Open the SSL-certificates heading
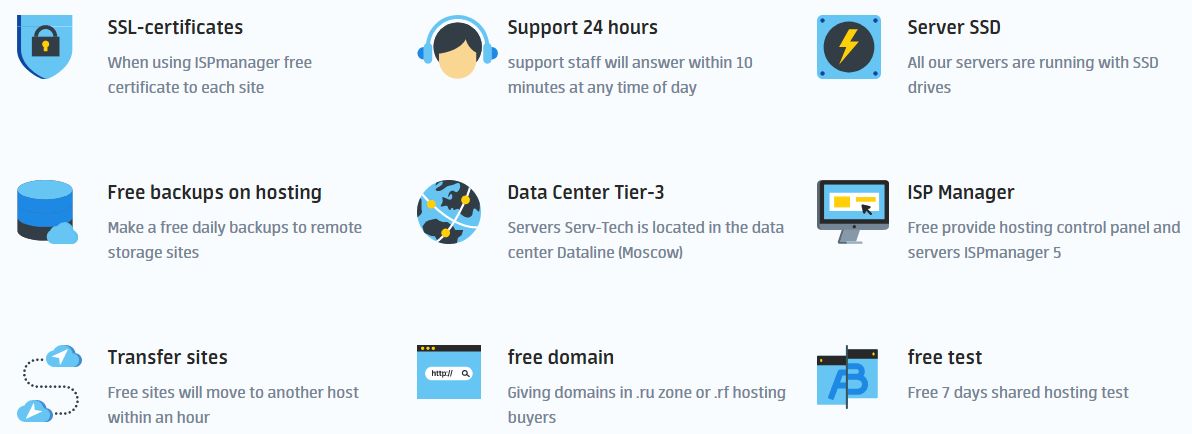 click(x=175, y=27)
